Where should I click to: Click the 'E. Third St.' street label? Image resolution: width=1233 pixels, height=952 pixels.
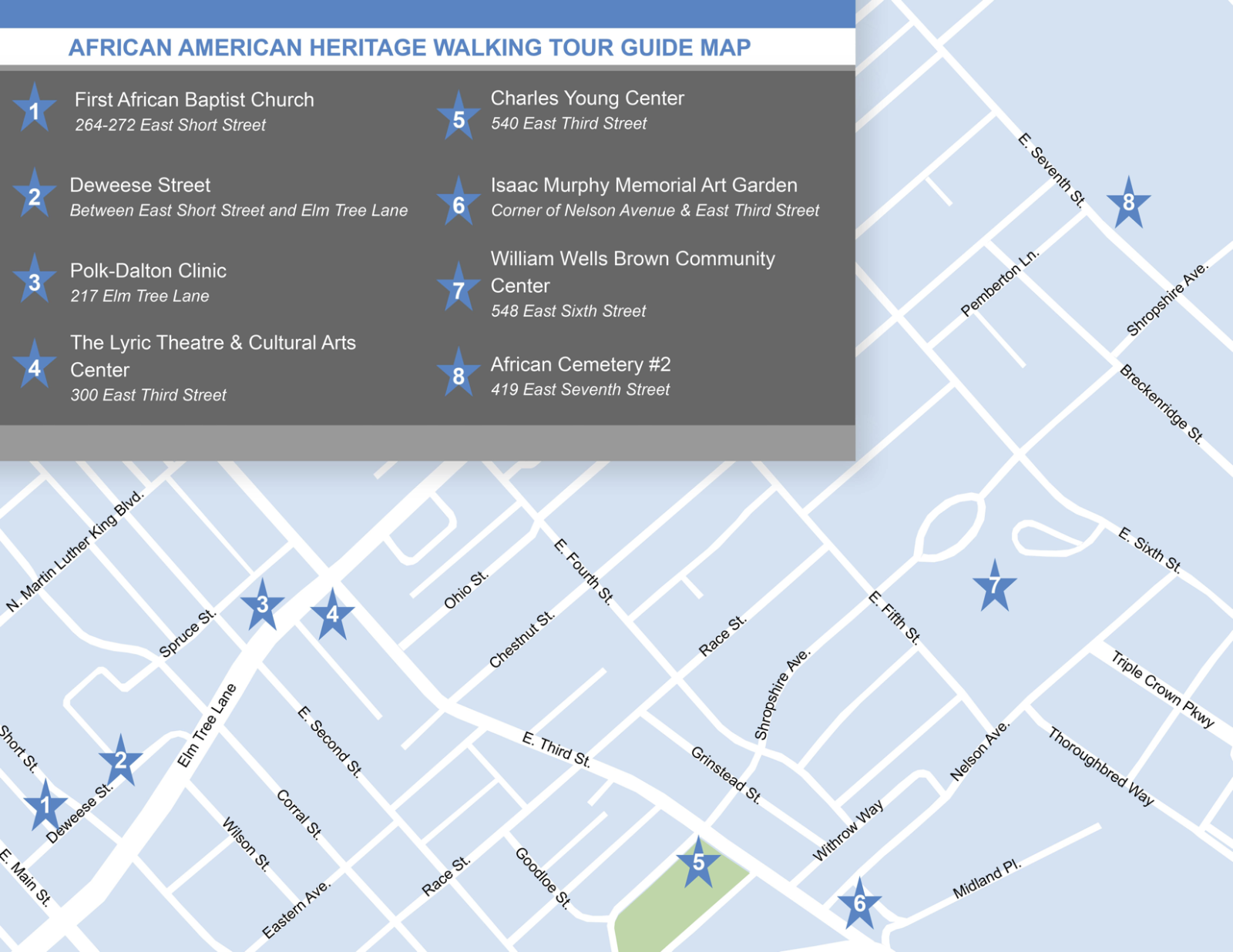tap(556, 749)
